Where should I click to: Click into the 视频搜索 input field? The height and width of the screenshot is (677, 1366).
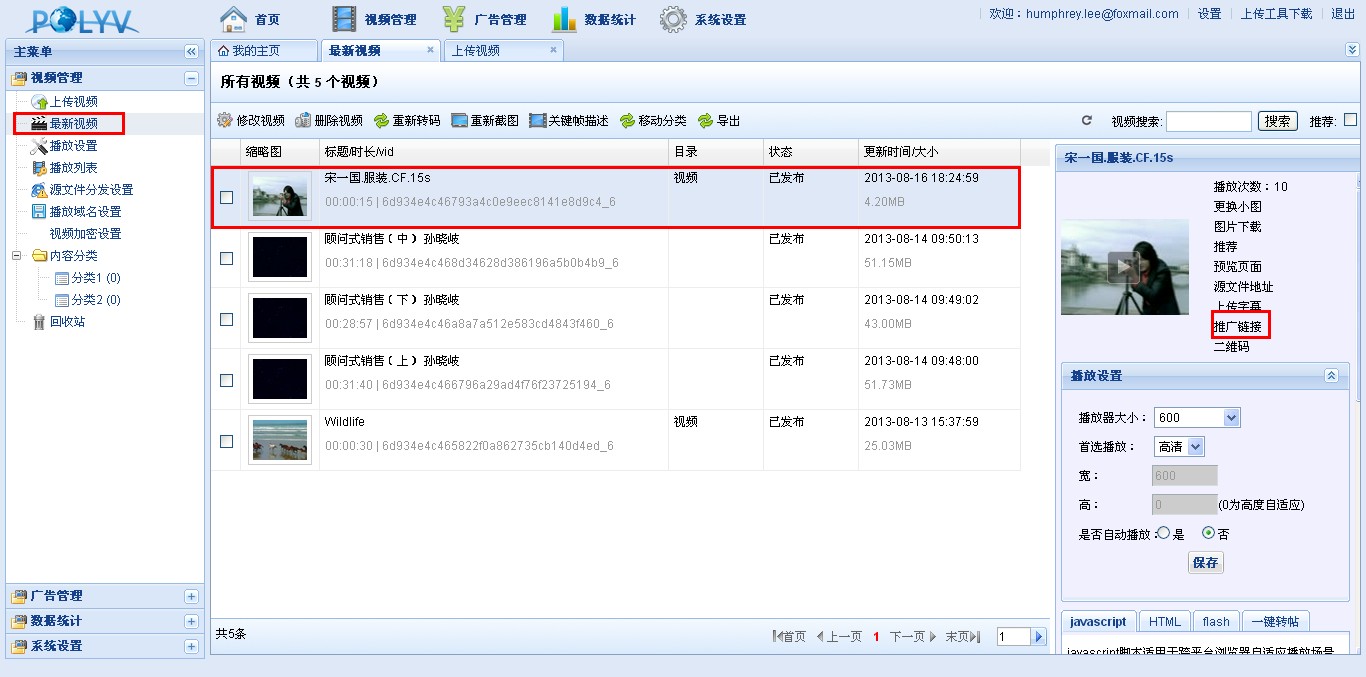pyautogui.click(x=1208, y=121)
